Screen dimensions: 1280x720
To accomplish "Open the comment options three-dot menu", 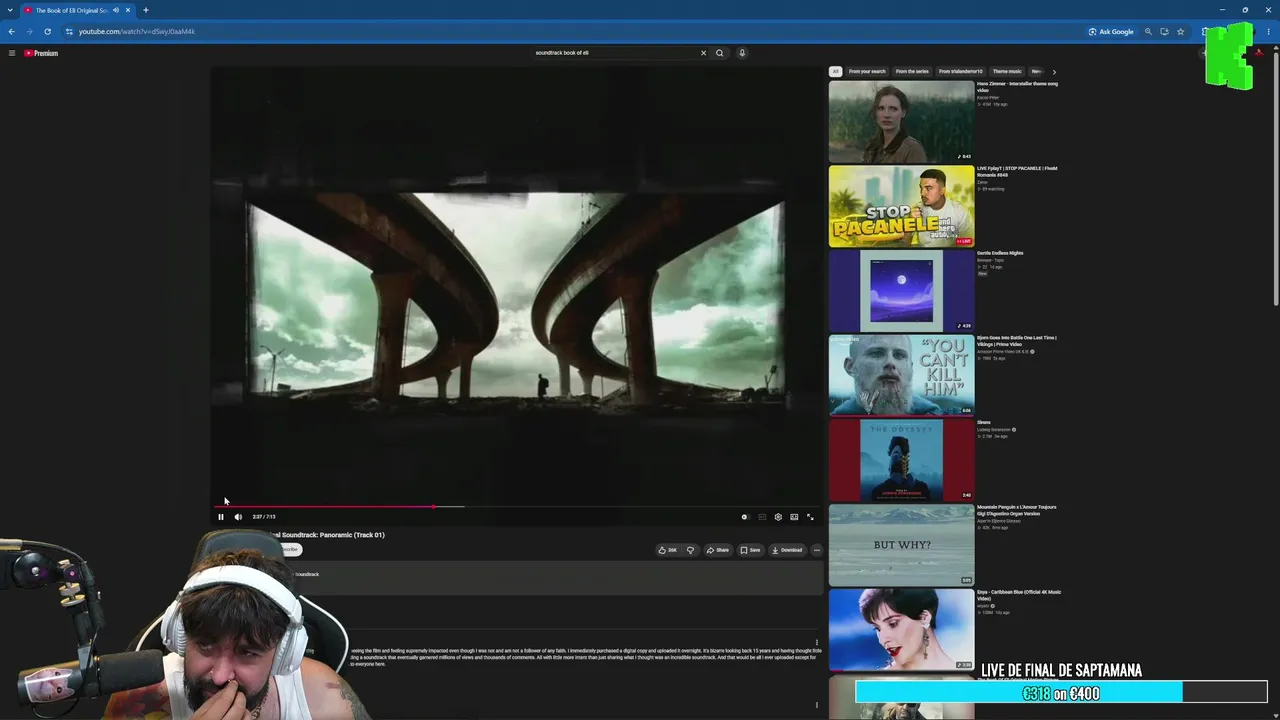I will coord(817,643).
